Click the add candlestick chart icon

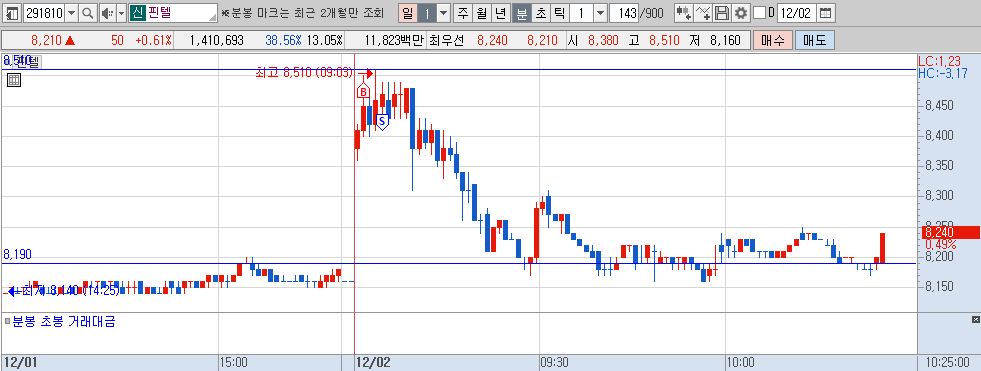click(684, 13)
